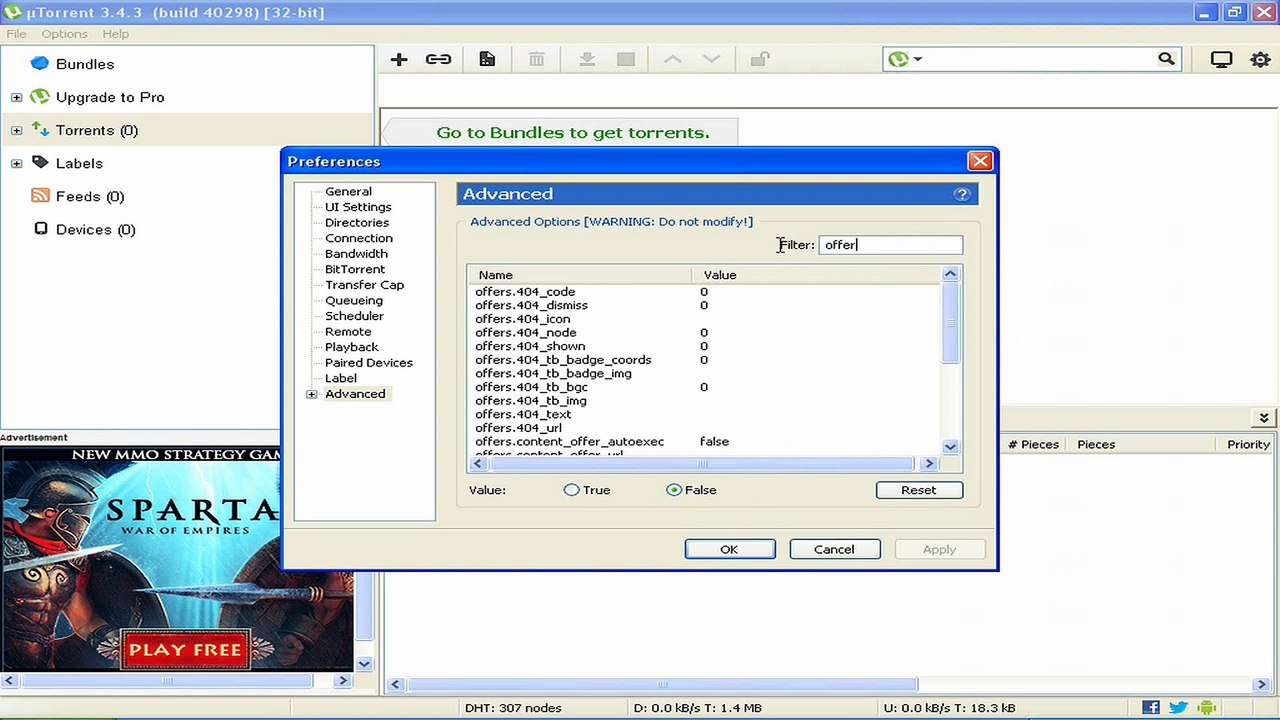Click the Twitter icon in status bar
This screenshot has height=720, width=1280.
pyautogui.click(x=1179, y=708)
